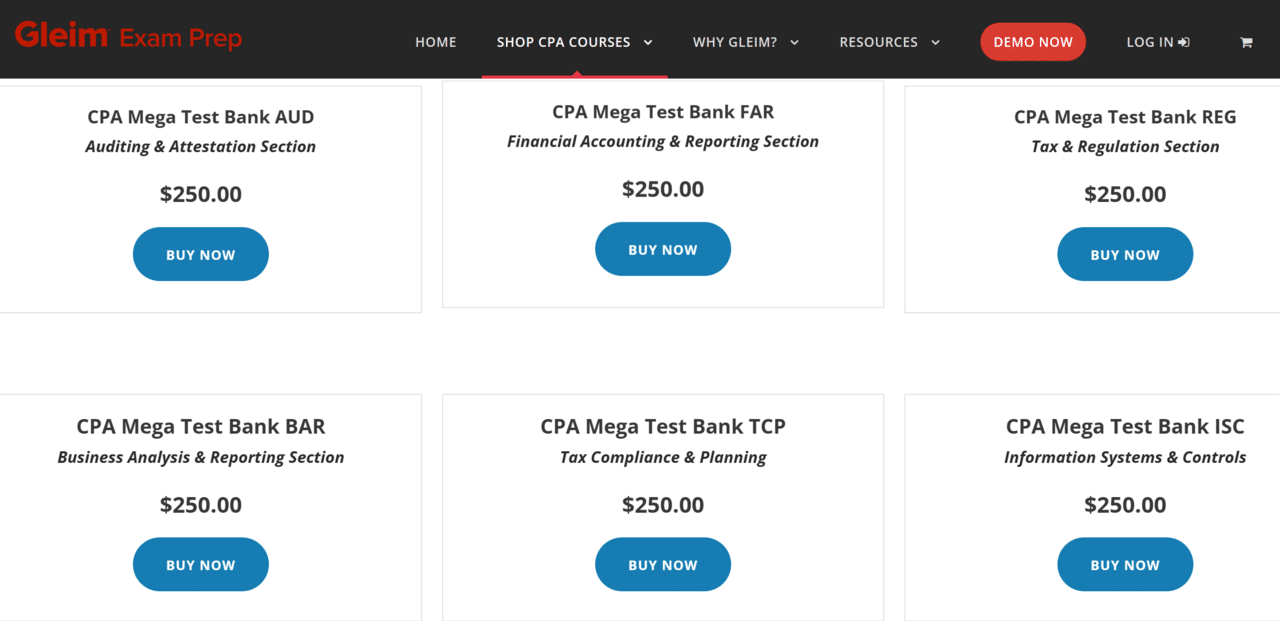This screenshot has height=621, width=1280.
Task: Select the WHY GLEIM? menu item
Action: [735, 42]
